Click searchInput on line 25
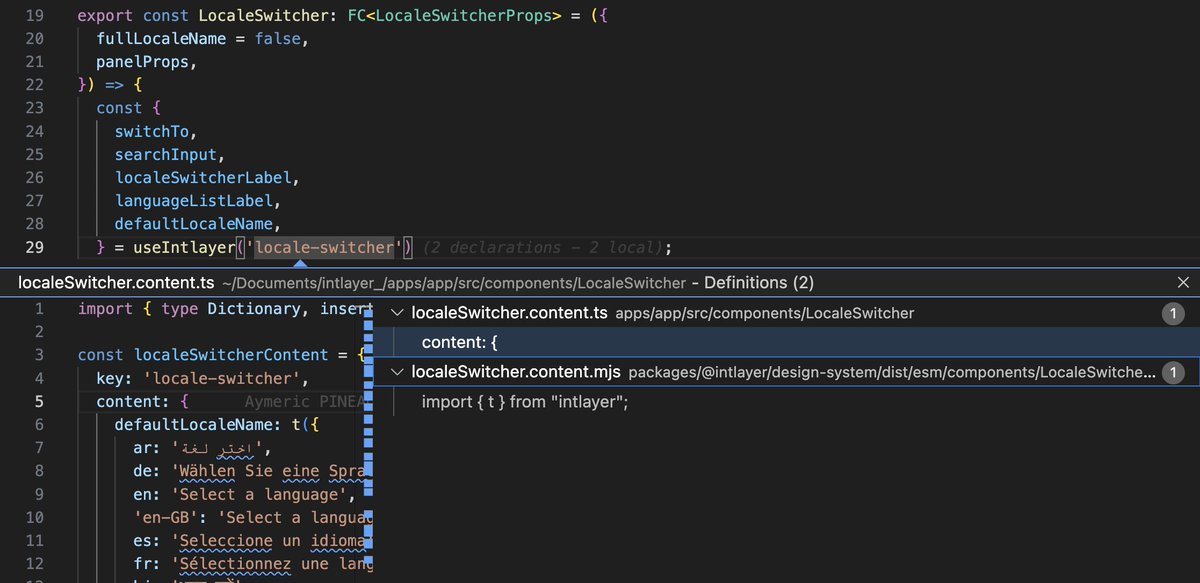The height and width of the screenshot is (583, 1200). click(x=166, y=155)
